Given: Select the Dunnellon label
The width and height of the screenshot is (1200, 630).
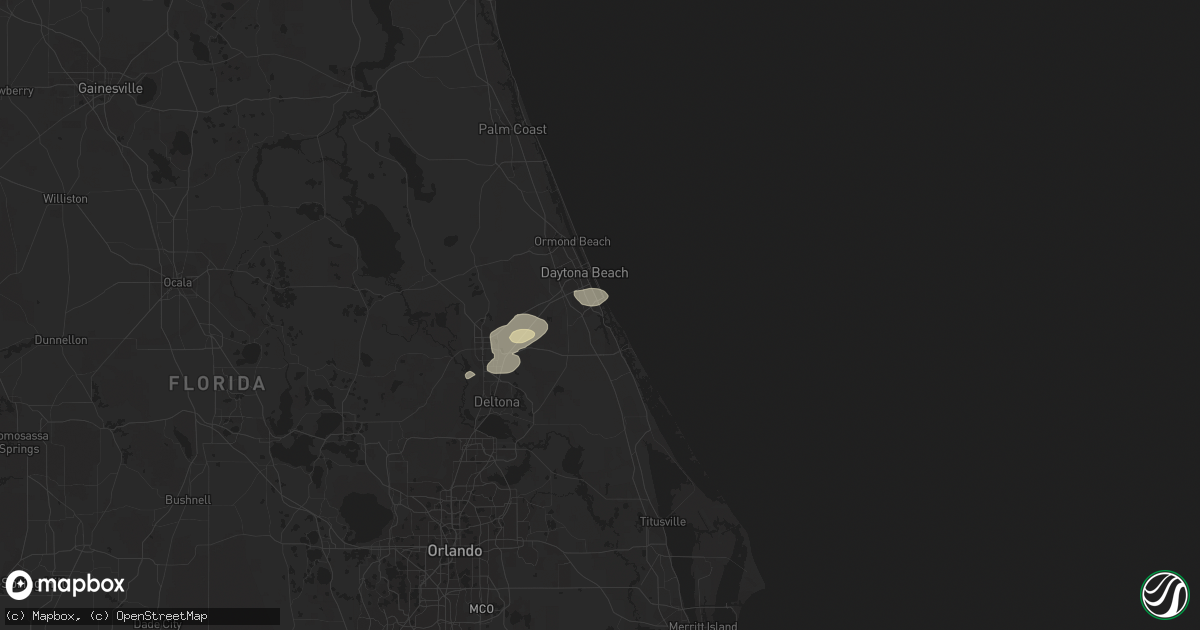Looking at the screenshot, I should [61, 340].
